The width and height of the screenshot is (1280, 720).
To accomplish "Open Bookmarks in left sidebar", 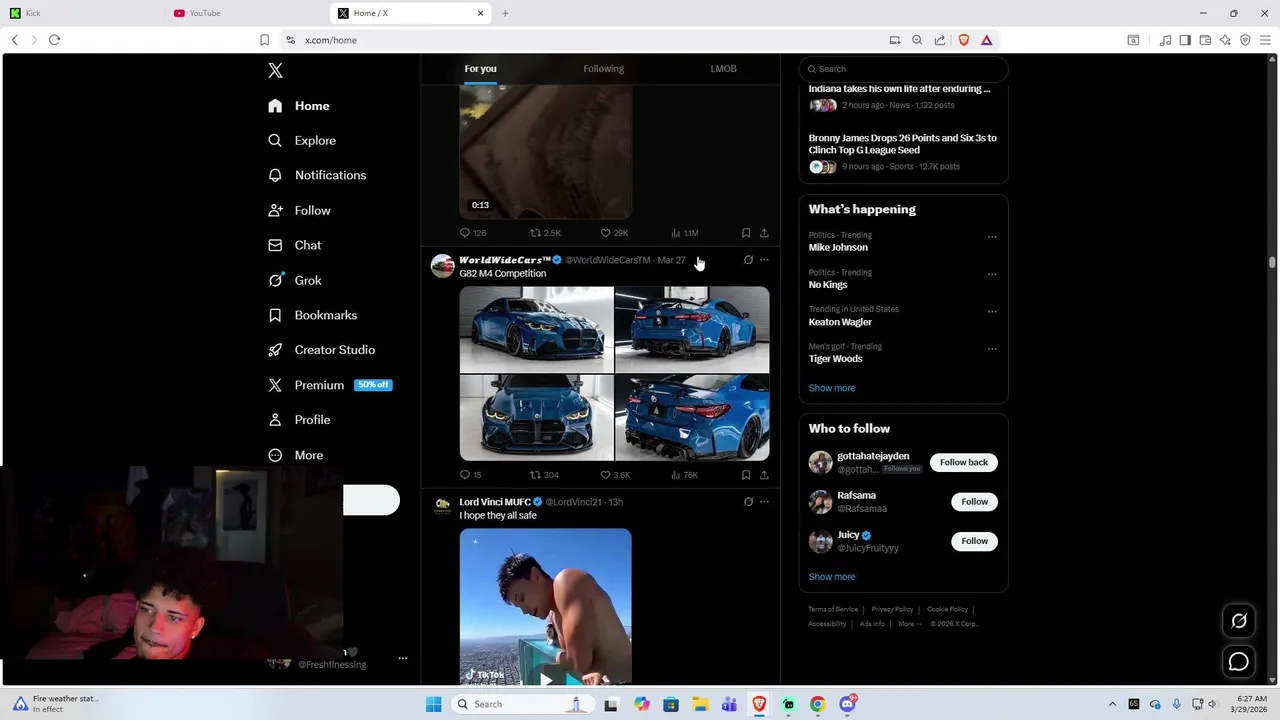I will point(312,315).
